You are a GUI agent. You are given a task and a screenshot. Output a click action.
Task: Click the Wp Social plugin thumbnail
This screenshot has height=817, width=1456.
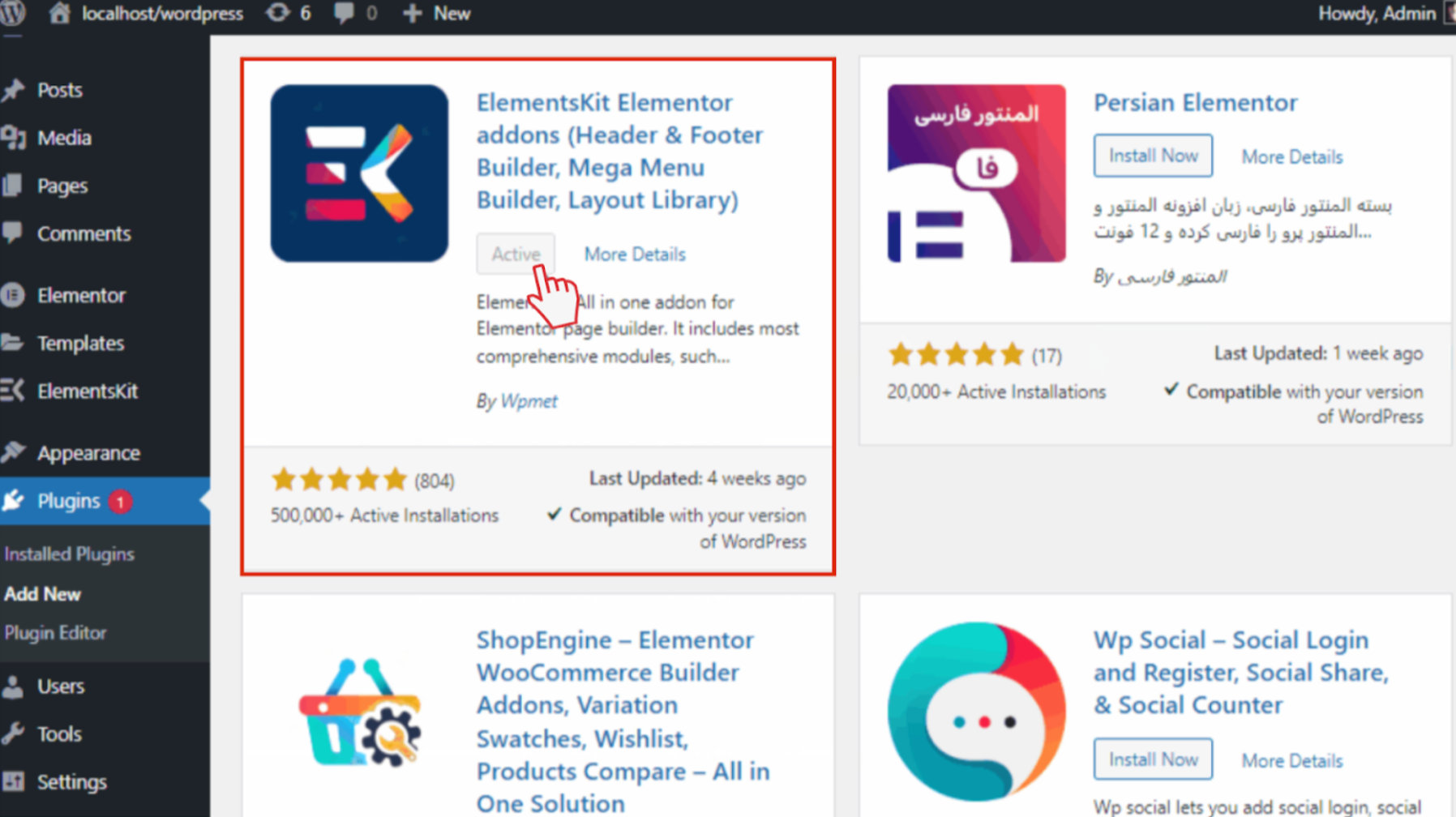pyautogui.click(x=976, y=711)
